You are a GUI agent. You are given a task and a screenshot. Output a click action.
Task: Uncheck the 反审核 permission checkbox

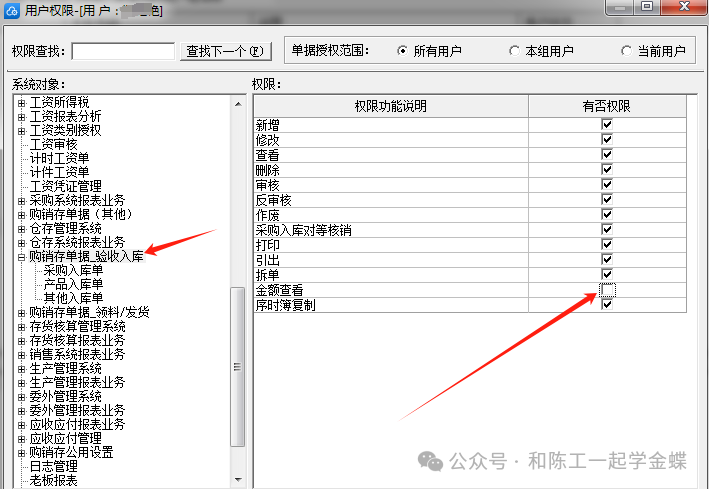[x=607, y=200]
